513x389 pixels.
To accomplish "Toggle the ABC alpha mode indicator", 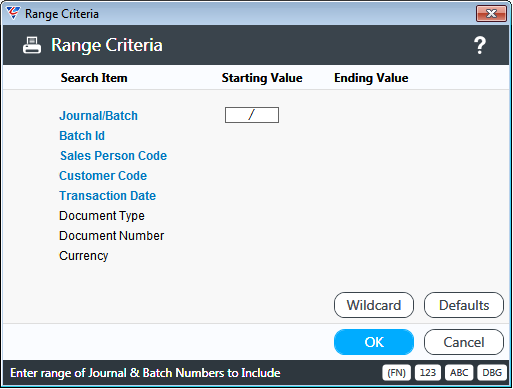I will pyautogui.click(x=459, y=372).
